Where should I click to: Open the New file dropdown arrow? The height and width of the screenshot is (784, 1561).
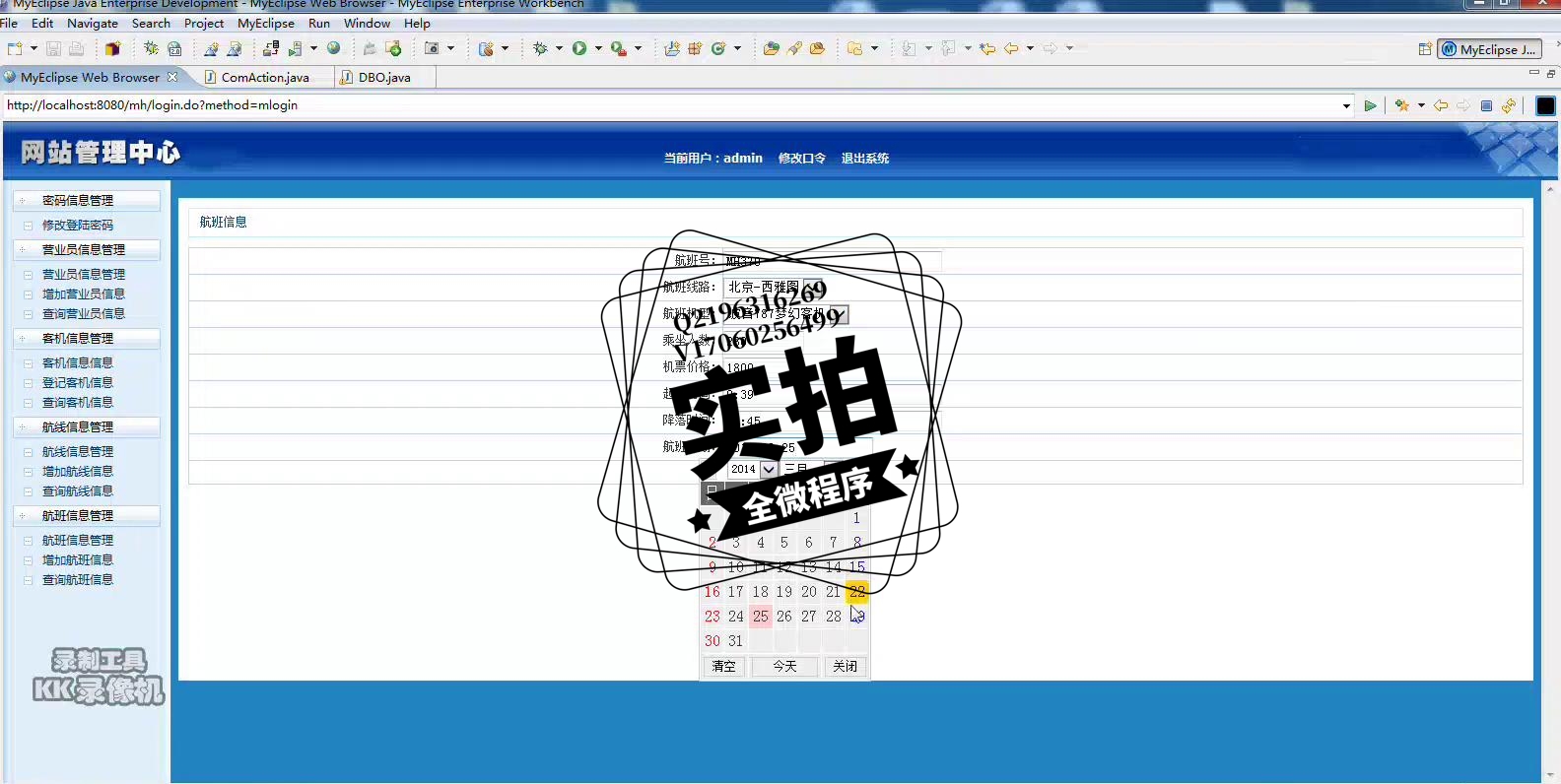click(34, 48)
